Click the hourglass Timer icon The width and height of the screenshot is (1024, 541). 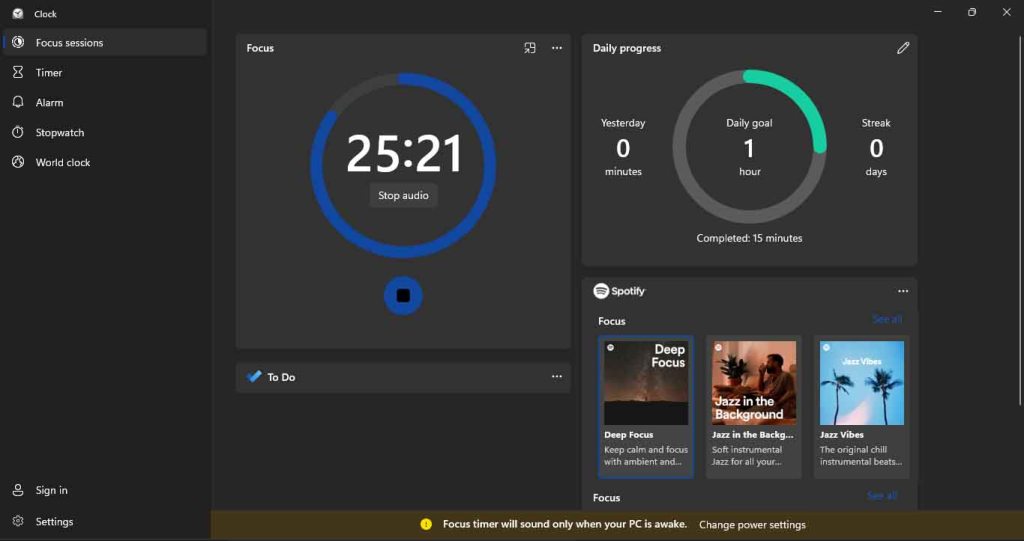coord(18,73)
